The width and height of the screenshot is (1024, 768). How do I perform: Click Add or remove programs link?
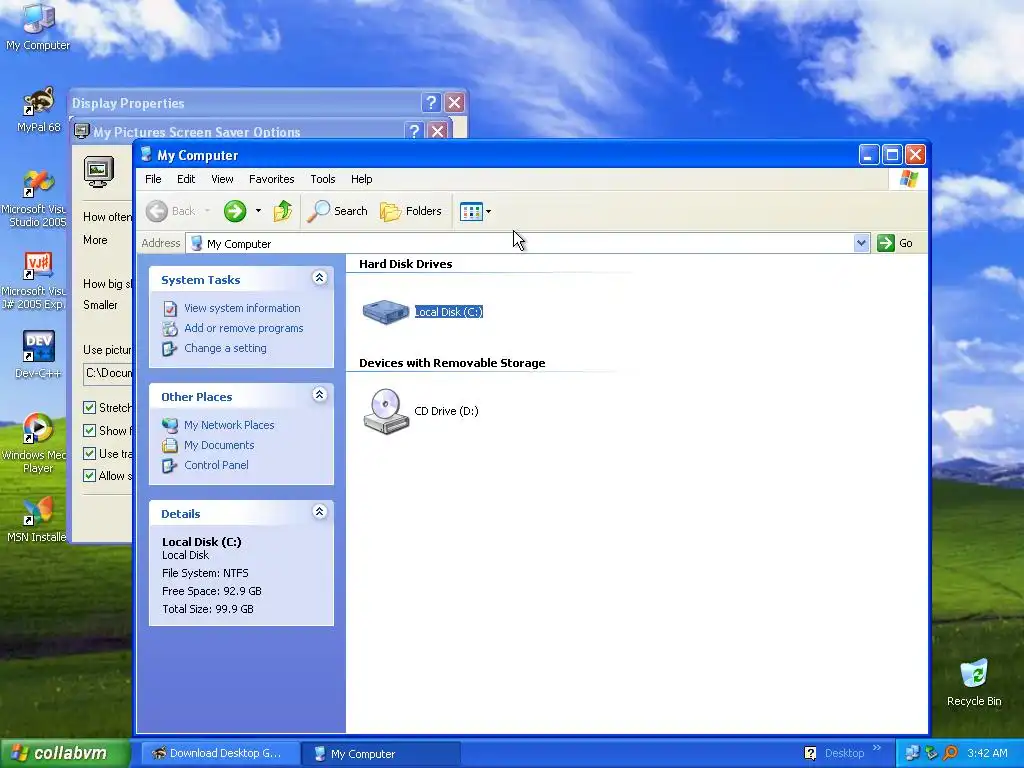(243, 328)
